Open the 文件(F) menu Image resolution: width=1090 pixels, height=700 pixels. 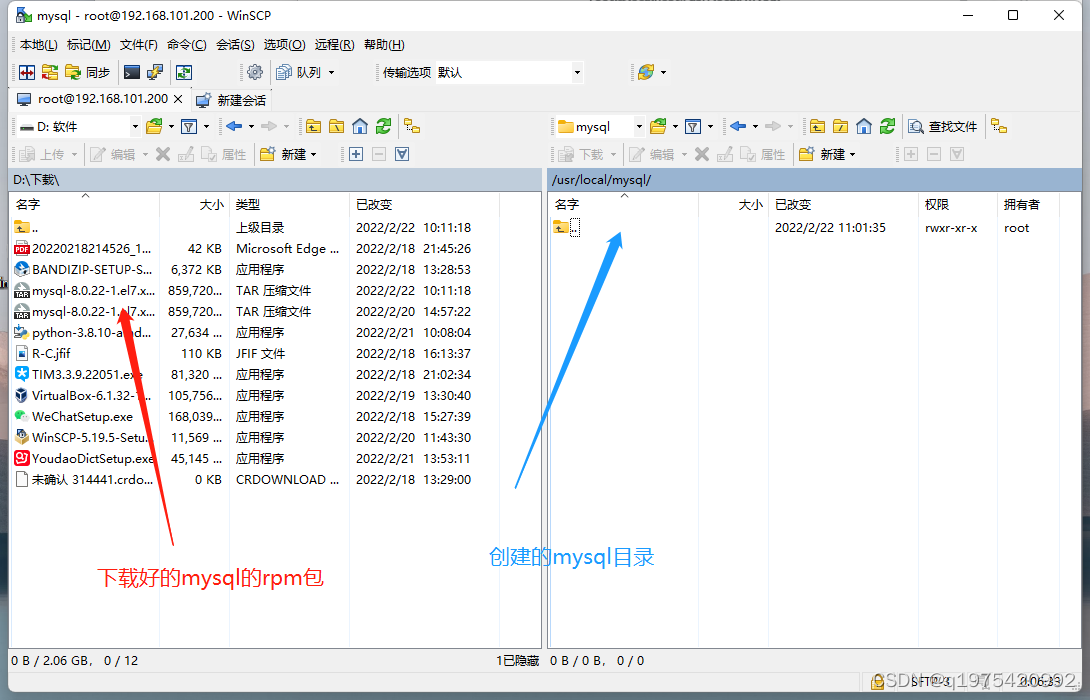point(138,44)
